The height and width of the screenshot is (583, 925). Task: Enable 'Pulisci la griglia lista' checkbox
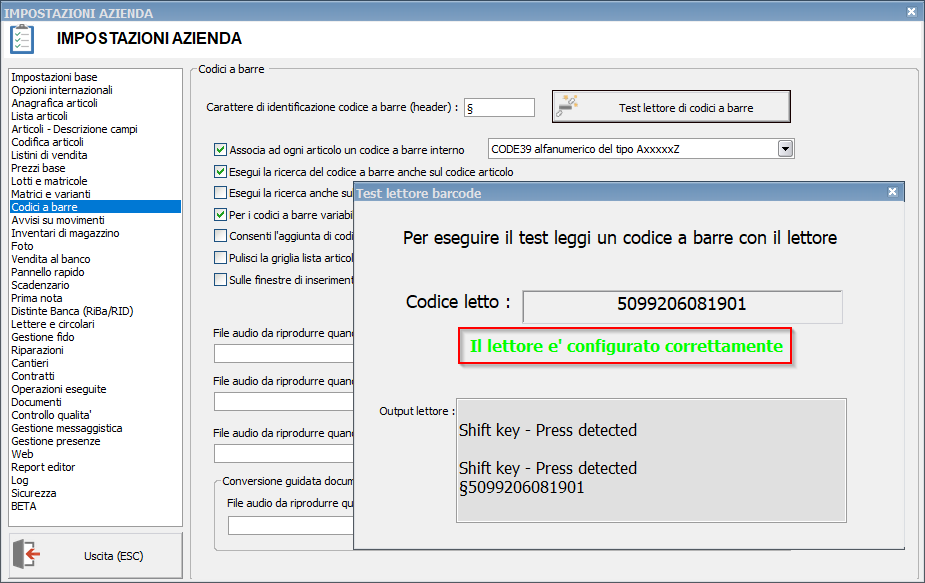[221, 258]
